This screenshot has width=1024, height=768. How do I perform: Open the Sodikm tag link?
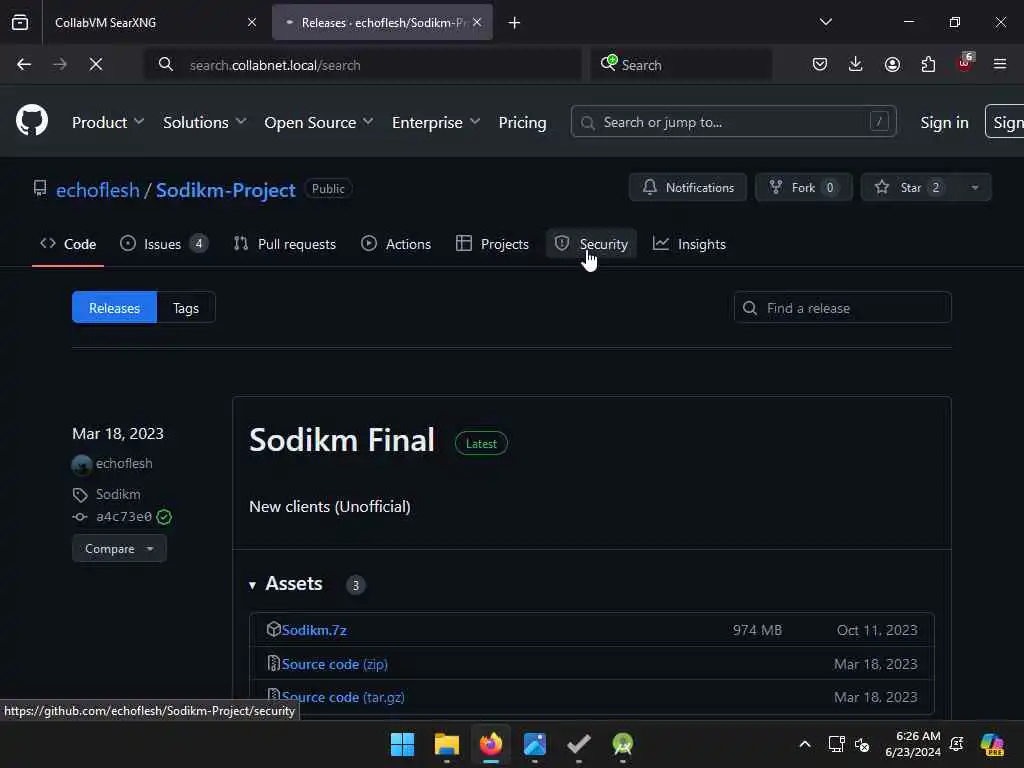click(x=118, y=494)
